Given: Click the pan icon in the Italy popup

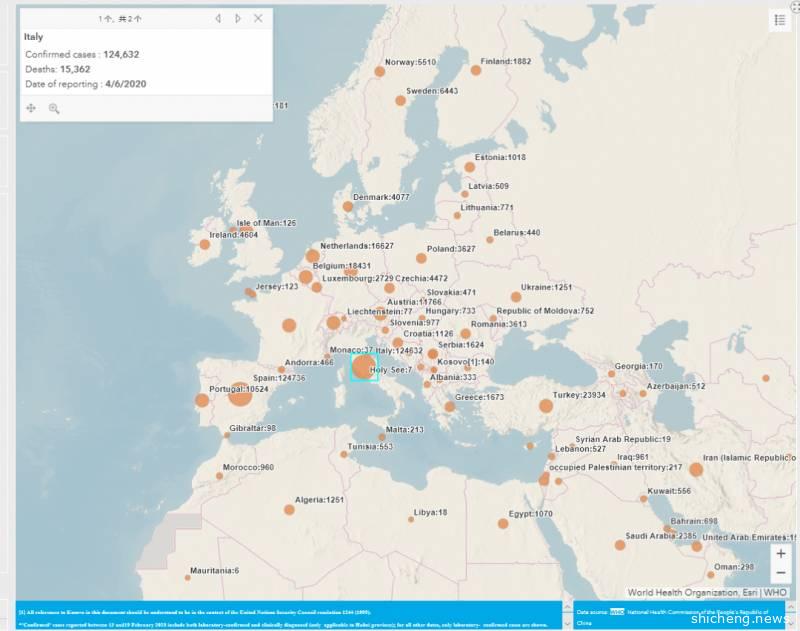Looking at the screenshot, I should point(31,108).
